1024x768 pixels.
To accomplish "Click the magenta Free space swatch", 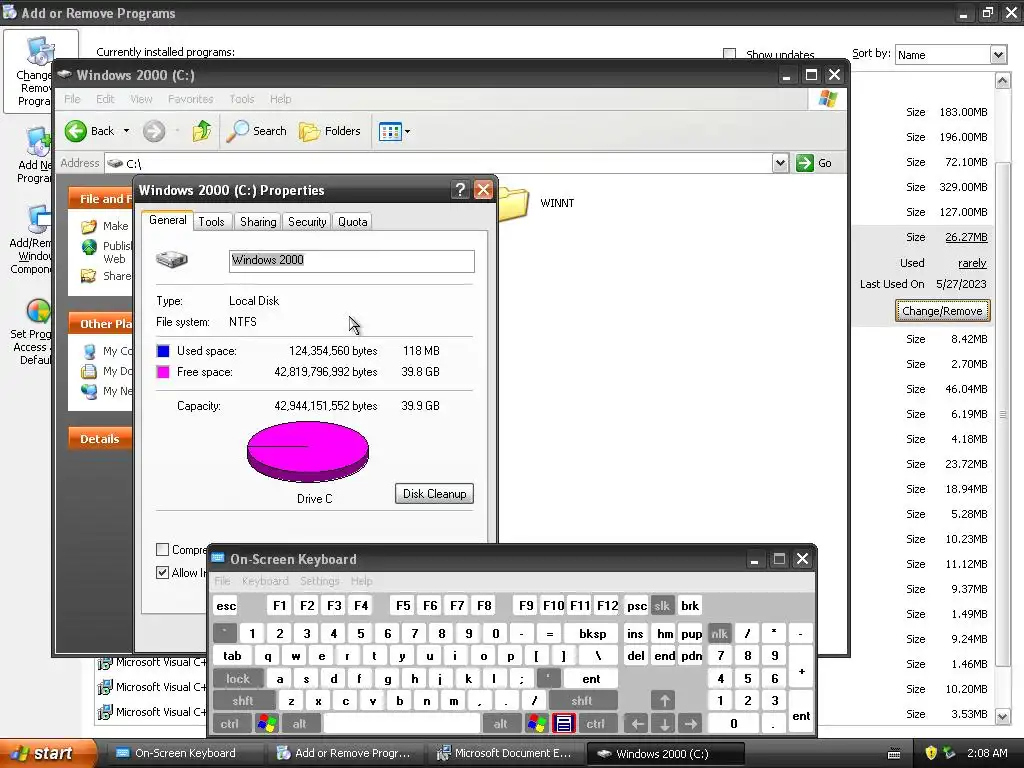I will (163, 372).
